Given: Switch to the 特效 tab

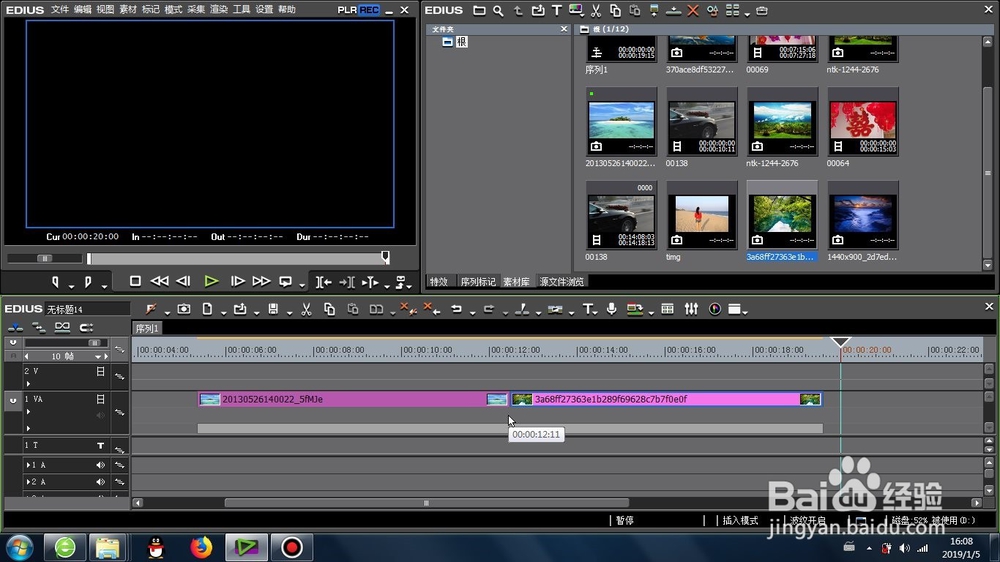Looking at the screenshot, I should point(439,281).
